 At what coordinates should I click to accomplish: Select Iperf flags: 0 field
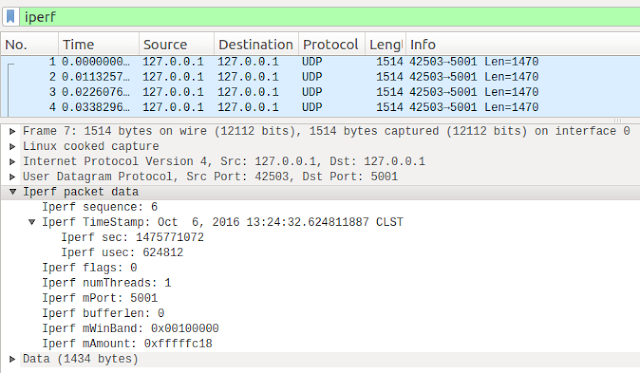pyautogui.click(x=89, y=268)
